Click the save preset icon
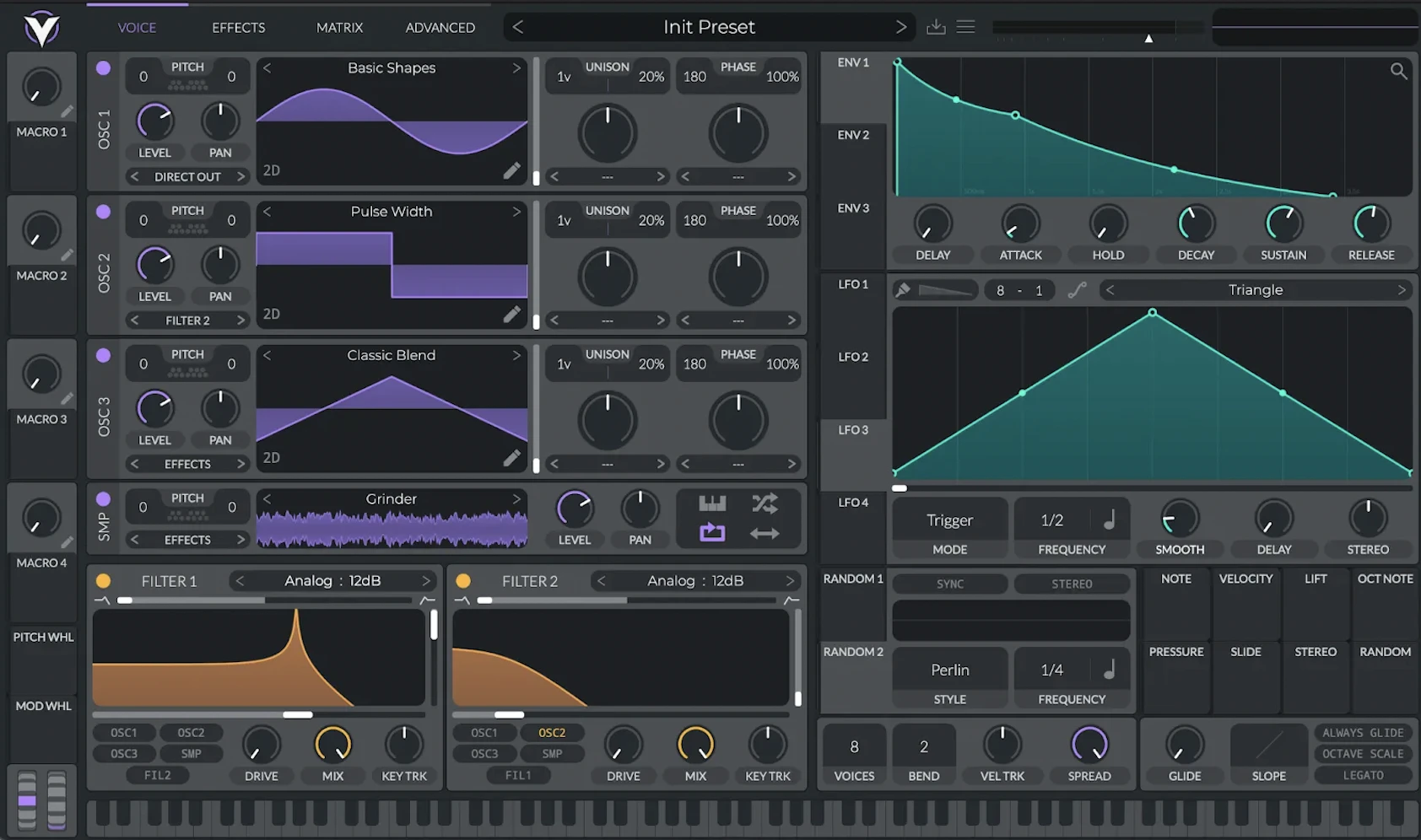Viewport: 1421px width, 840px height. click(936, 27)
